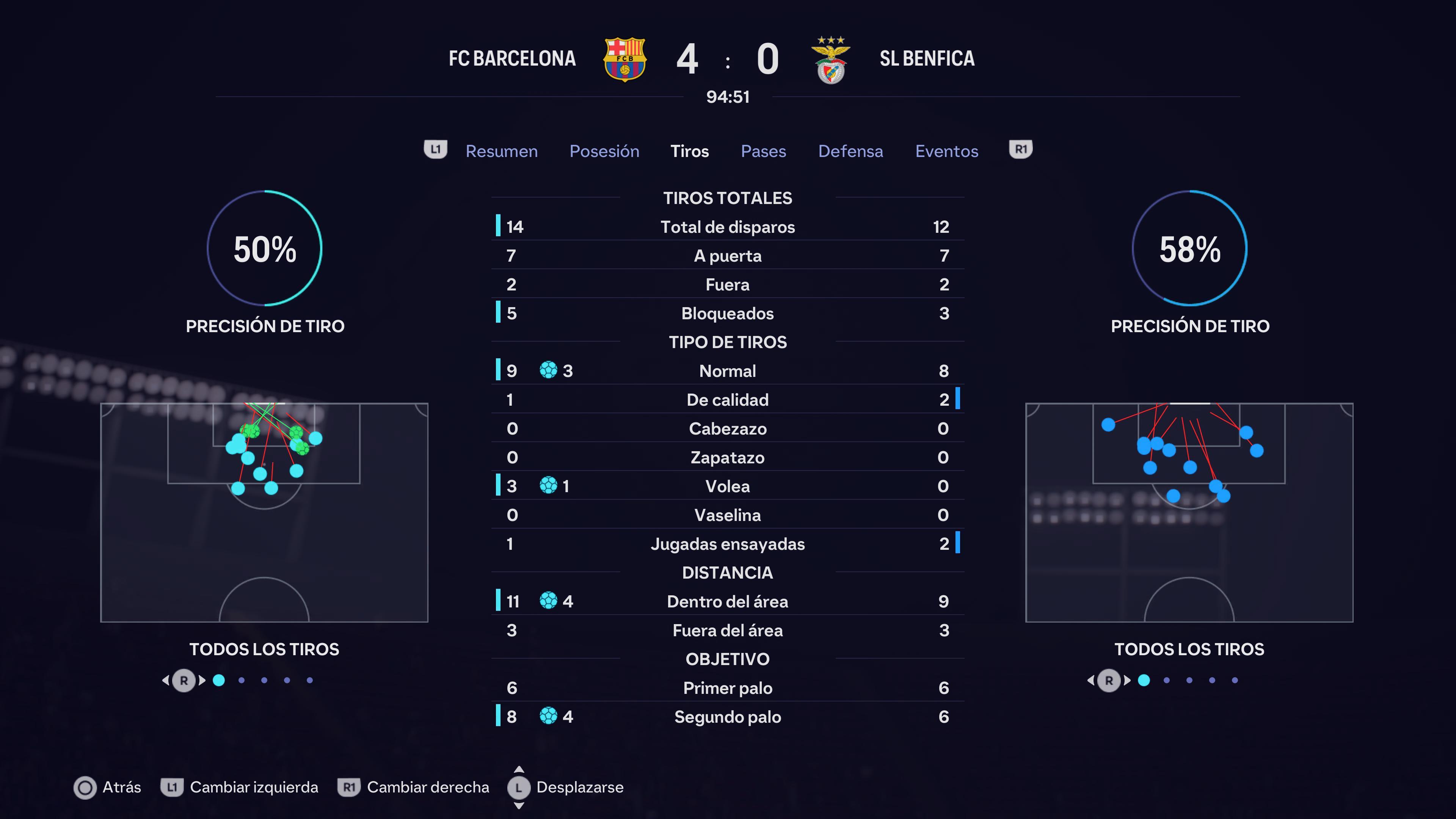Select the third page dot under Barcelona's shot map

264,681
